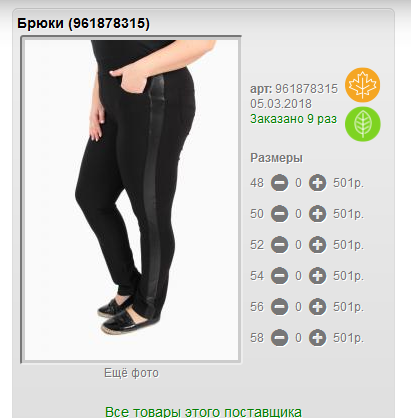The image size is (411, 418).
Task: Decrease quantity for size 58
Action: click(x=279, y=338)
